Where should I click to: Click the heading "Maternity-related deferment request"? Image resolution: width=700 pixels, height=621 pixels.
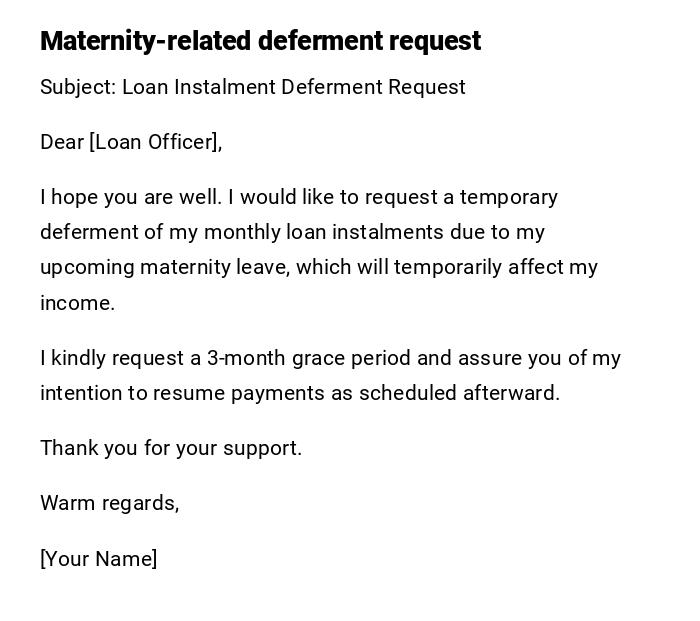tap(260, 41)
